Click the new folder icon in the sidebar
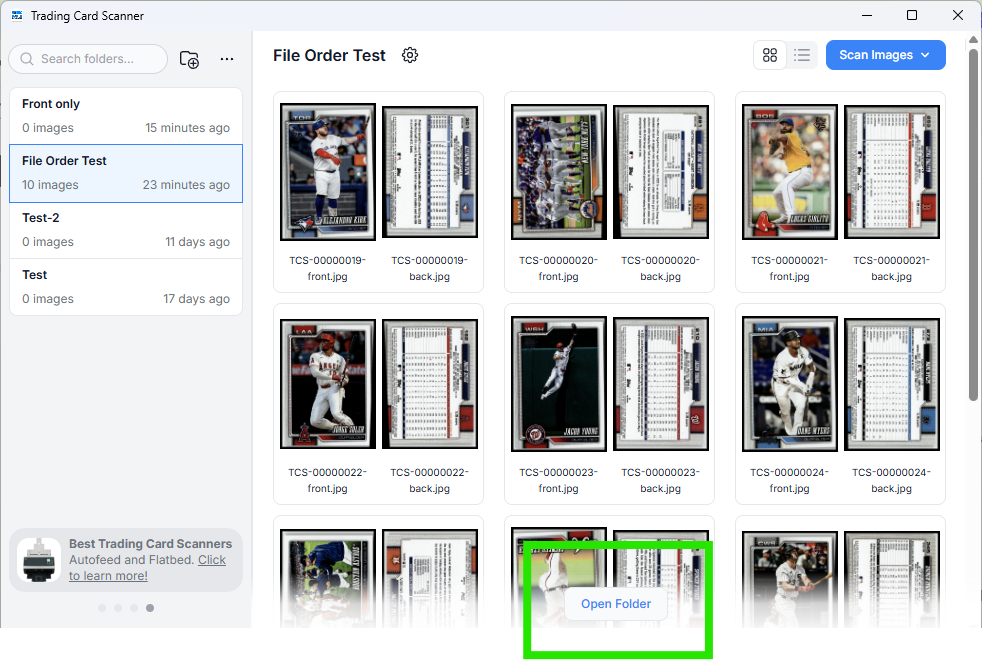The height and width of the screenshot is (660, 982). pos(189,59)
